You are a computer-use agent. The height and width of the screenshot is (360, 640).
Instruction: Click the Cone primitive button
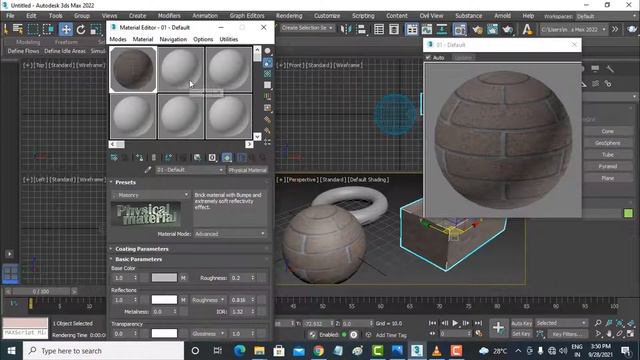point(607,131)
